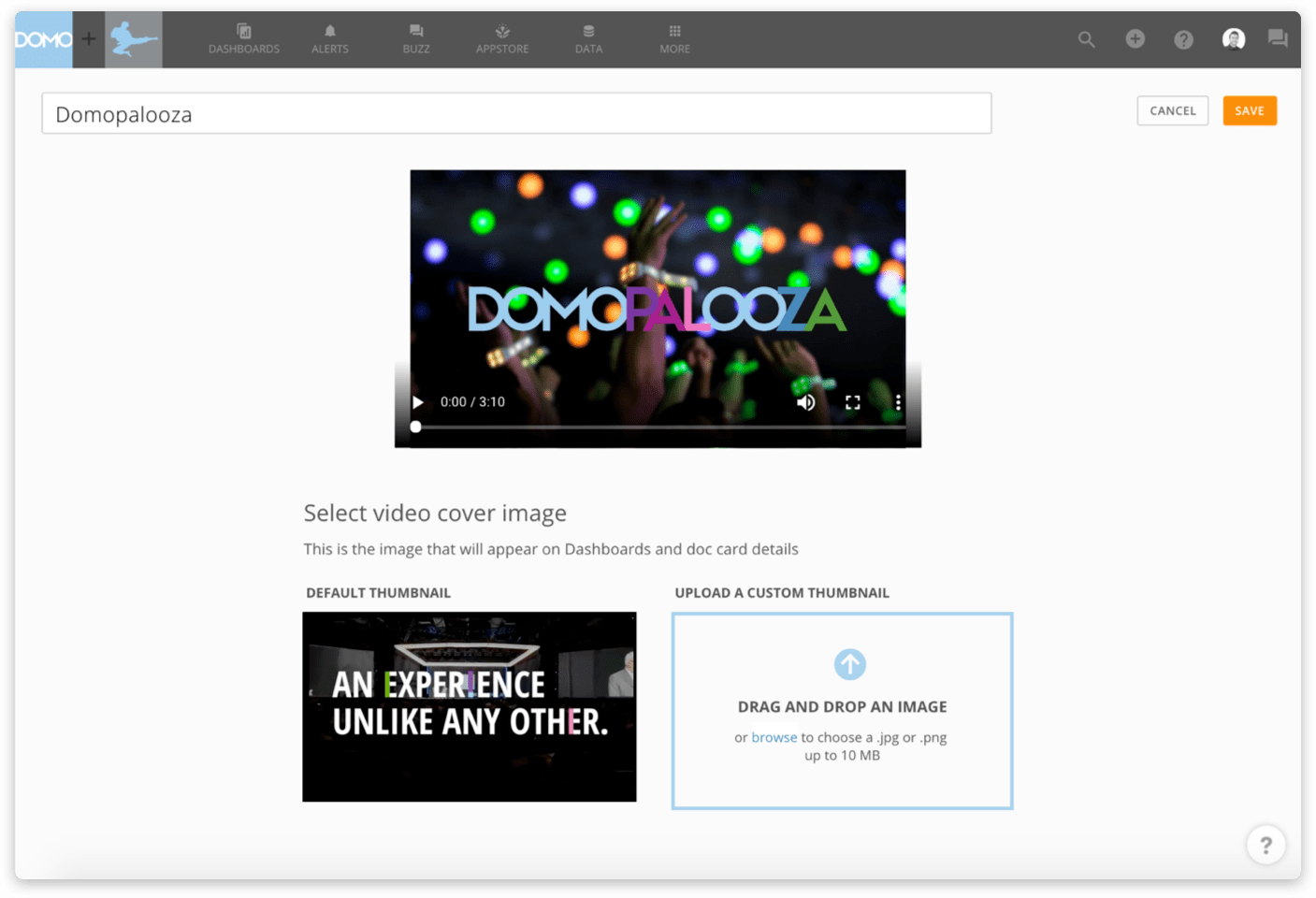Click the search magnifier icon
This screenshot has width=1316, height=898.
point(1086,39)
